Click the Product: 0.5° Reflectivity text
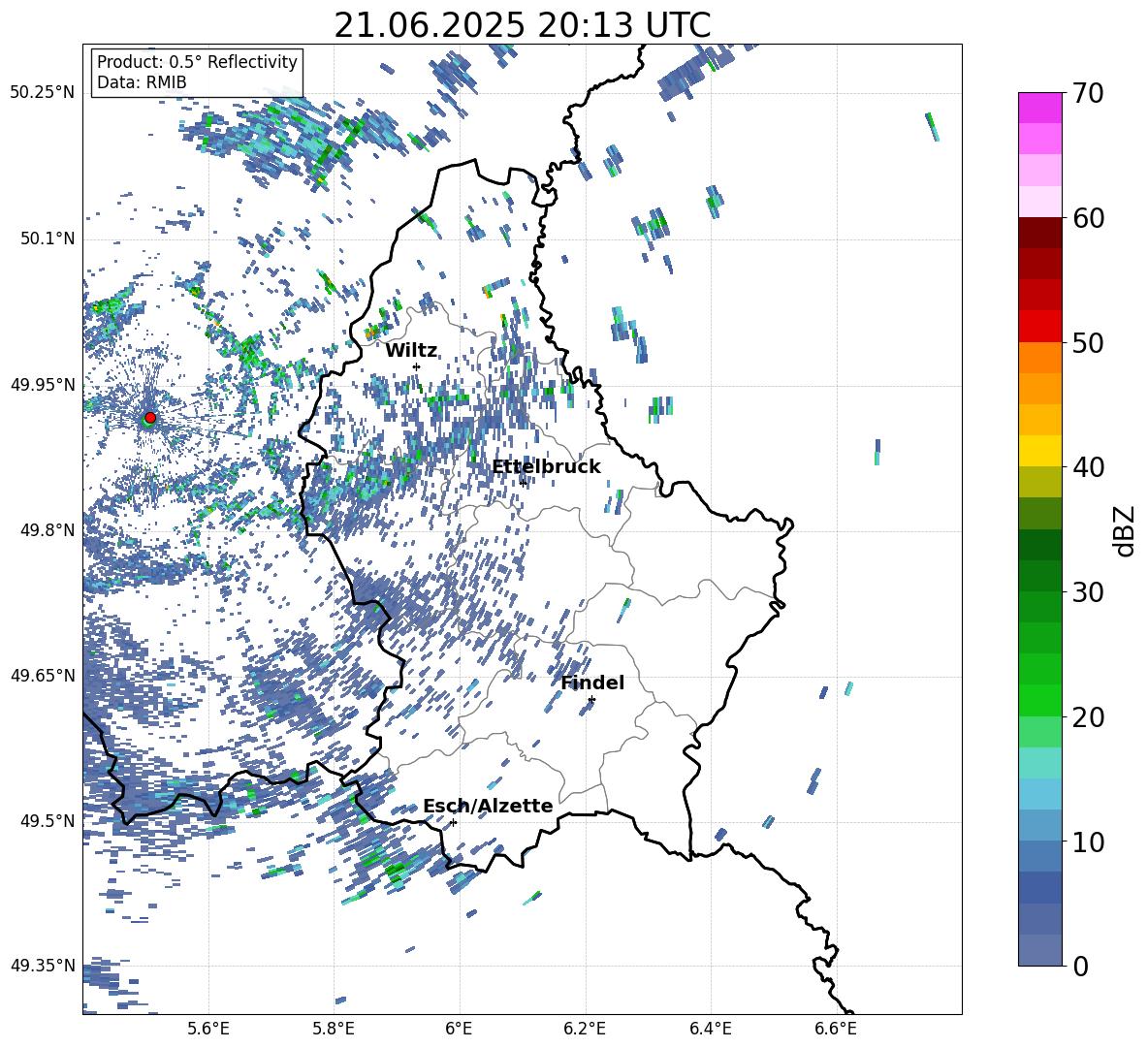This screenshot has width=1148, height=1048. click(x=197, y=61)
